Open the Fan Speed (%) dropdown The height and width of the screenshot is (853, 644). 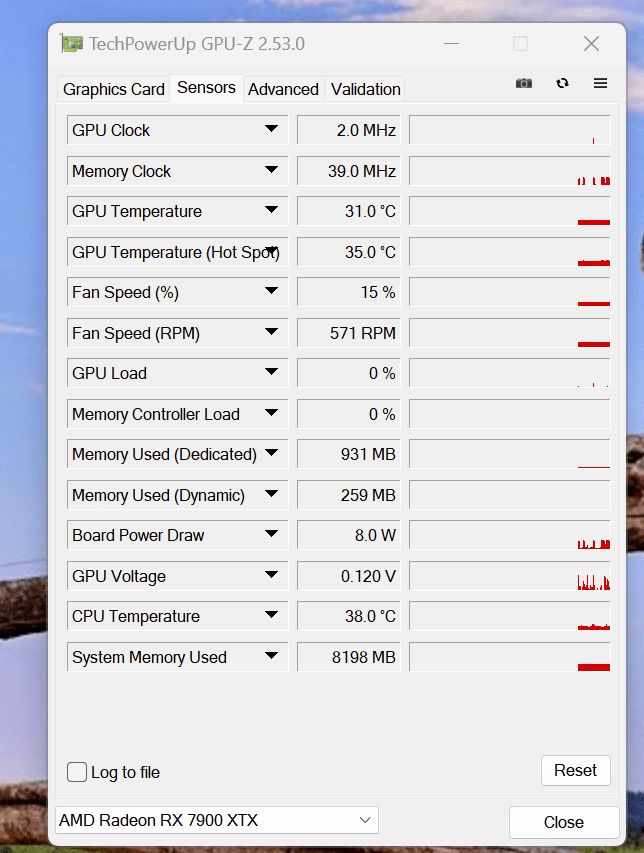(271, 291)
